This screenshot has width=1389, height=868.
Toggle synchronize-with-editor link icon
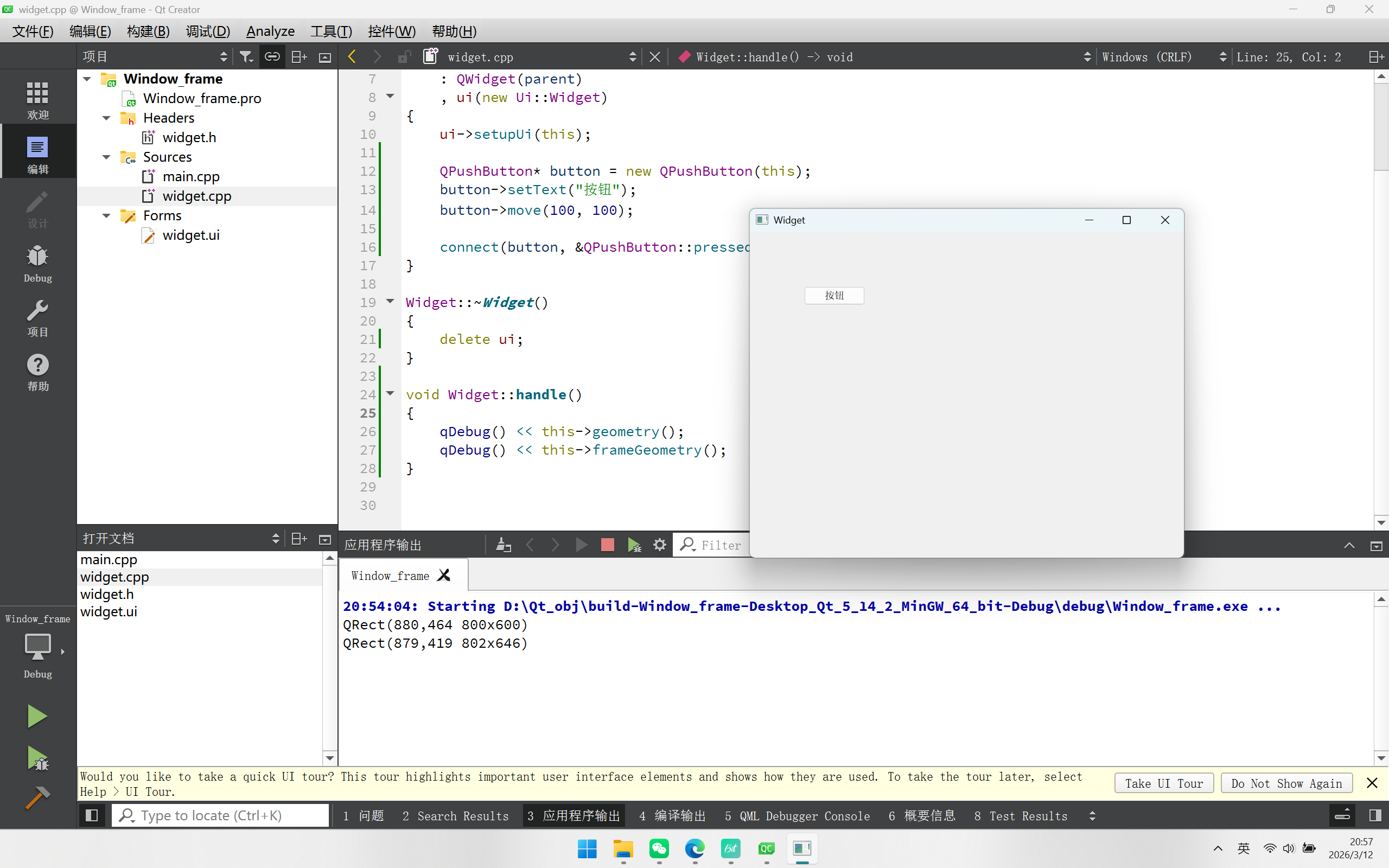point(272,57)
